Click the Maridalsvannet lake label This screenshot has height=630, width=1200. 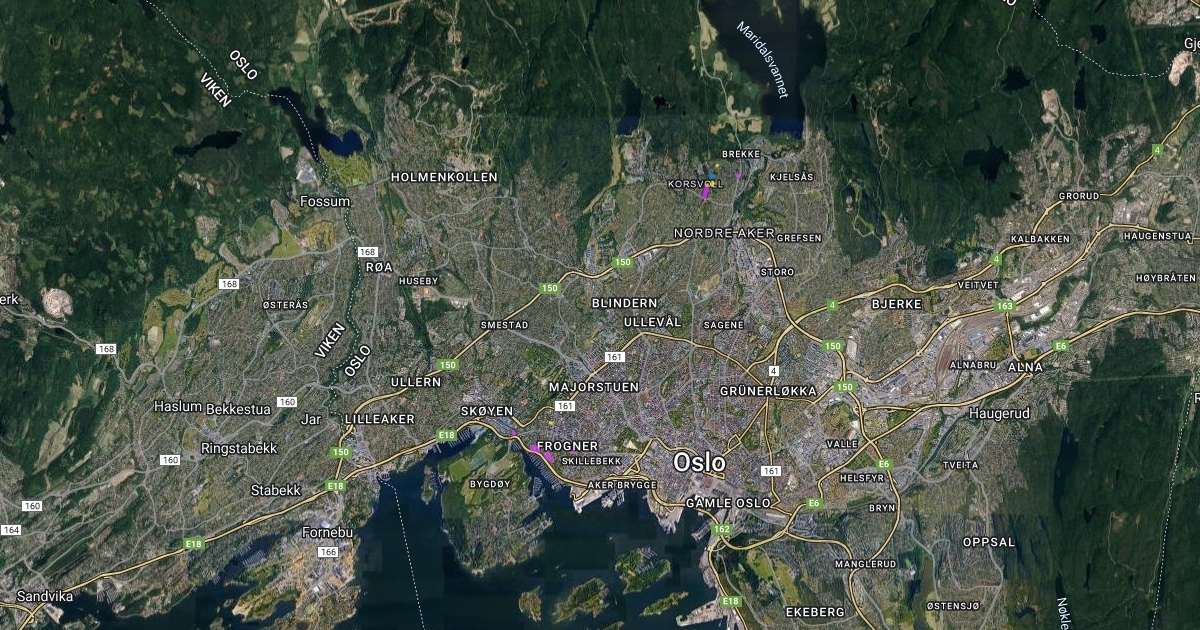(x=763, y=60)
